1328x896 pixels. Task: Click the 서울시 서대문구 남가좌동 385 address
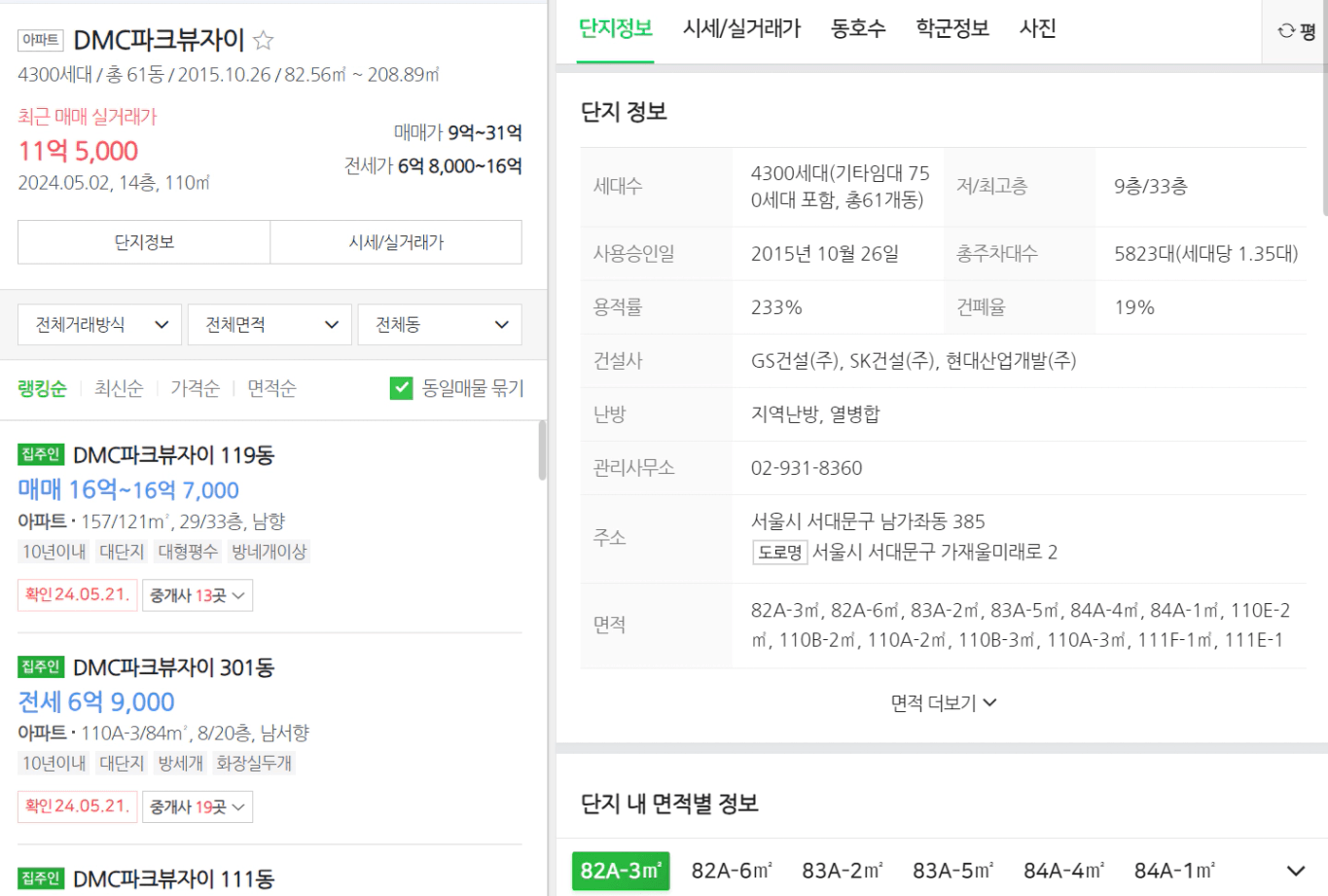click(x=868, y=521)
